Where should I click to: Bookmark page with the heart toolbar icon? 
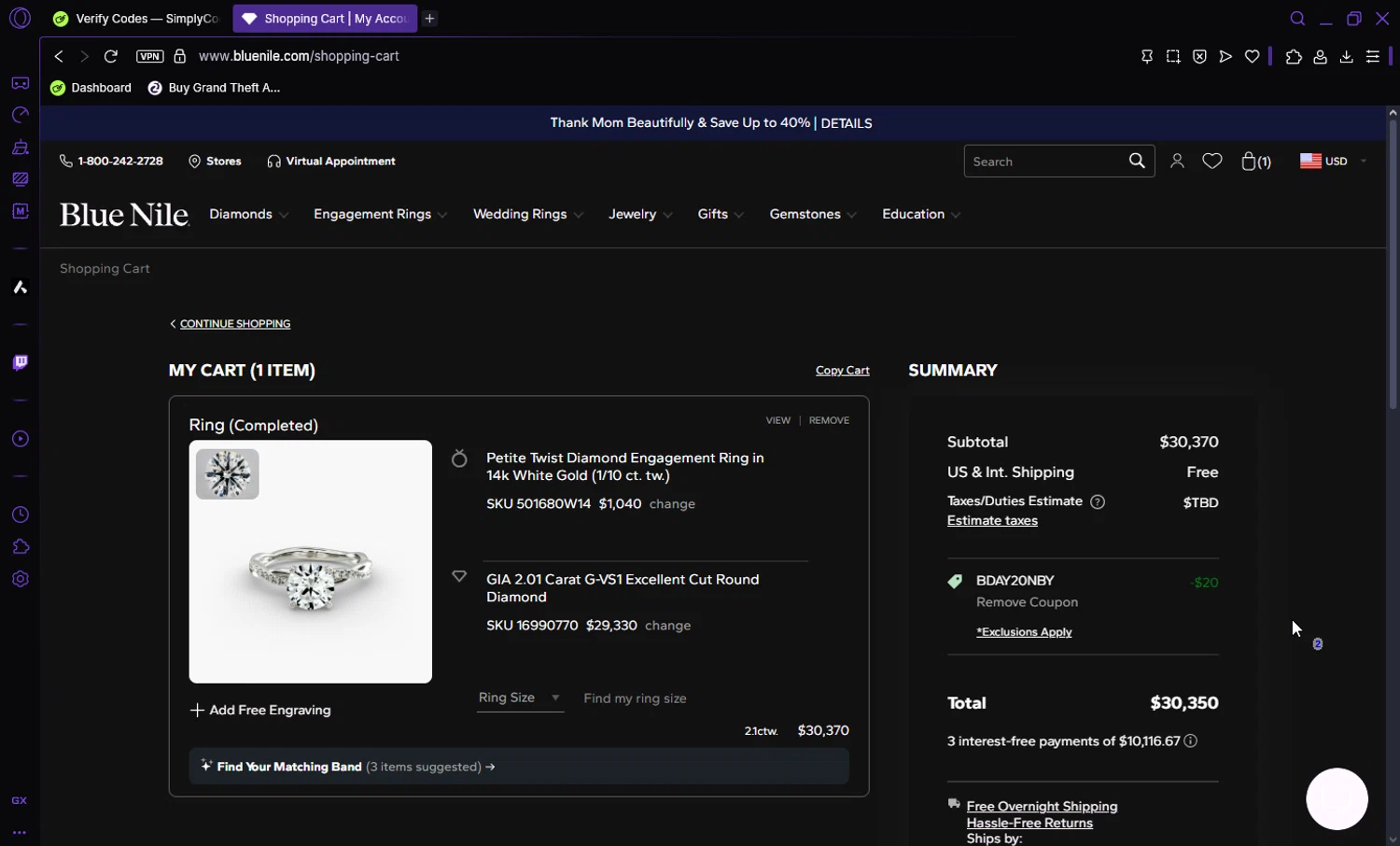click(1253, 56)
